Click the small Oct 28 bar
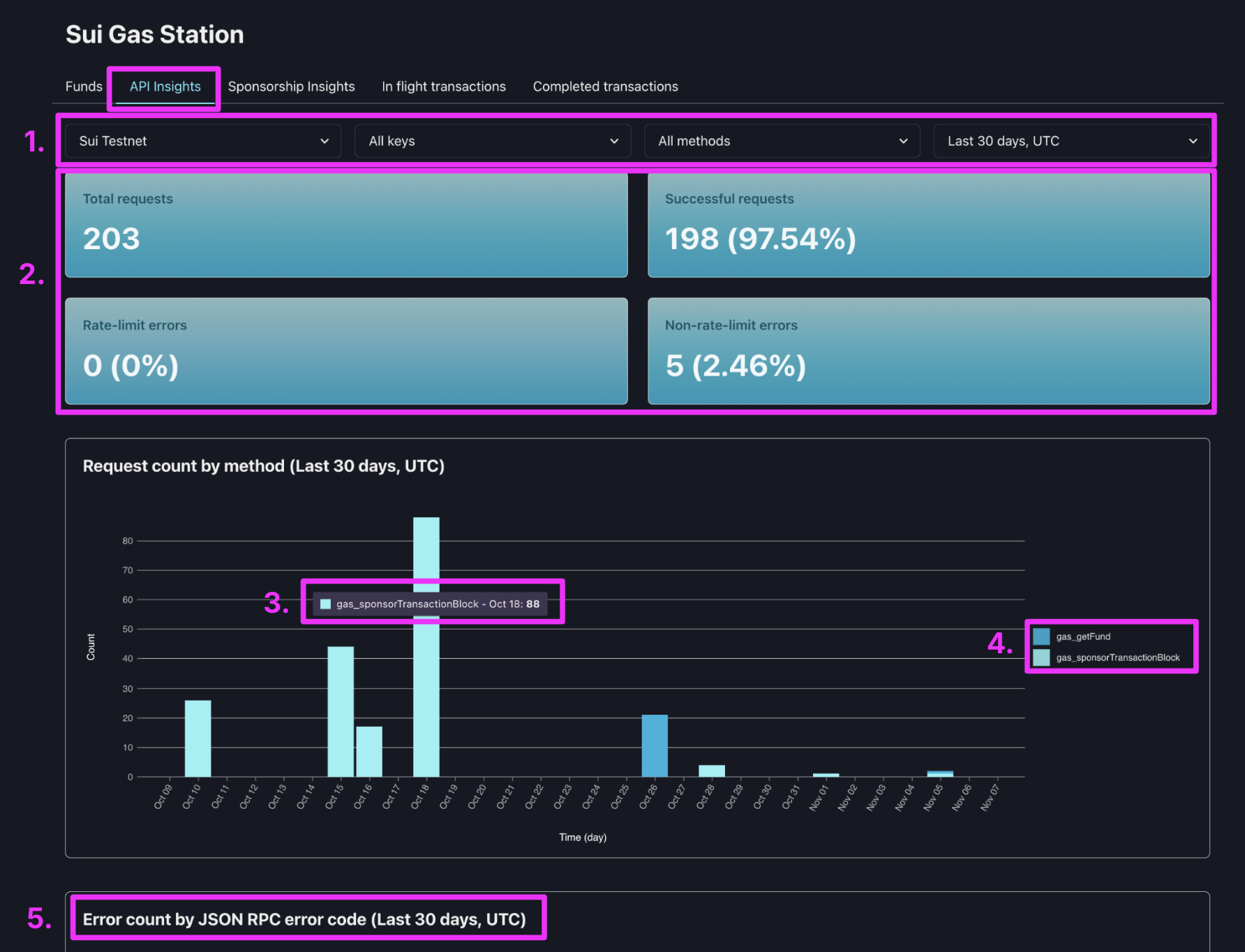Screen dimensions: 1245x952 click(712, 771)
